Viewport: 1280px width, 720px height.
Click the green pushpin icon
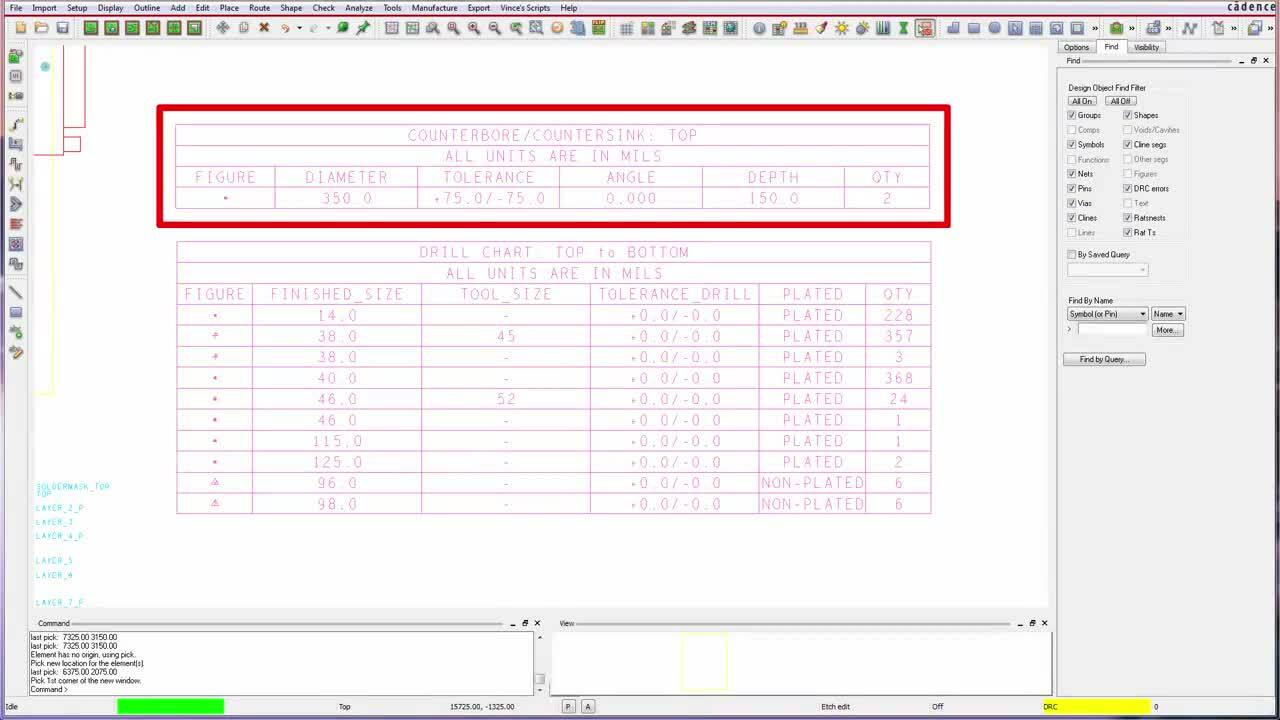pos(363,28)
